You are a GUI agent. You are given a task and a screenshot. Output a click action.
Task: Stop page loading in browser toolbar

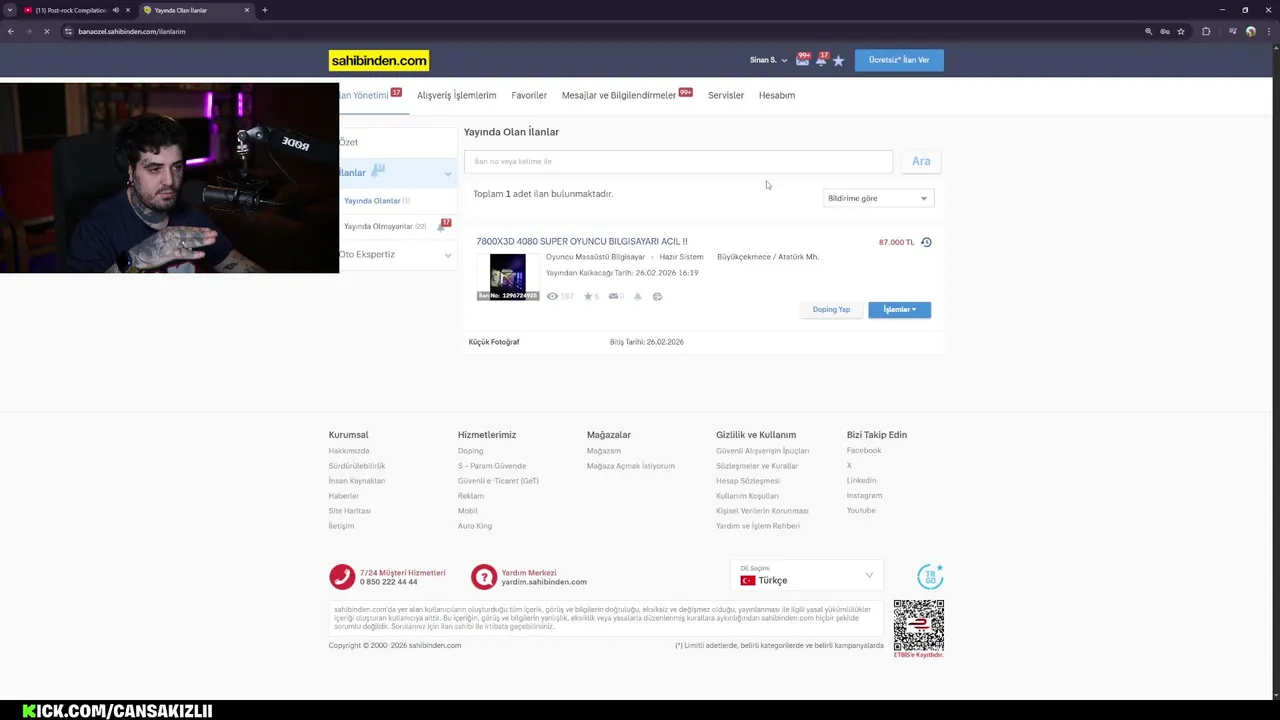(x=46, y=31)
